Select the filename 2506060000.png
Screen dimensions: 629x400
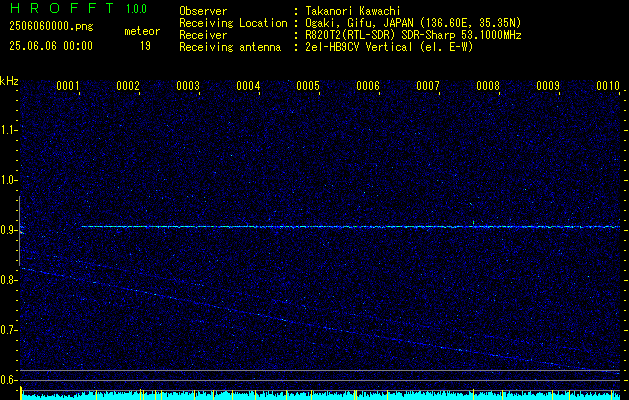pos(51,27)
